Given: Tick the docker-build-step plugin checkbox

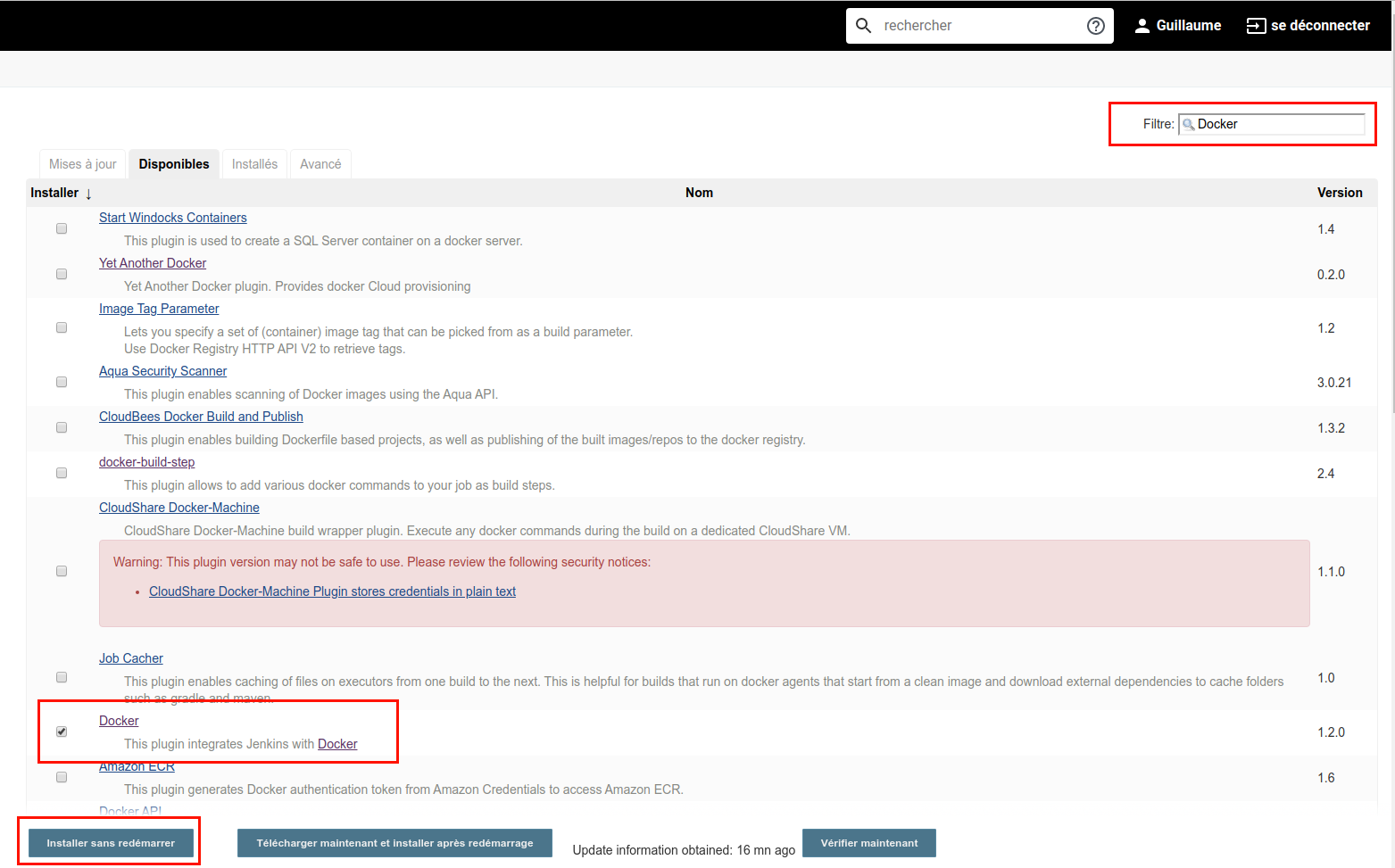Looking at the screenshot, I should pyautogui.click(x=62, y=473).
